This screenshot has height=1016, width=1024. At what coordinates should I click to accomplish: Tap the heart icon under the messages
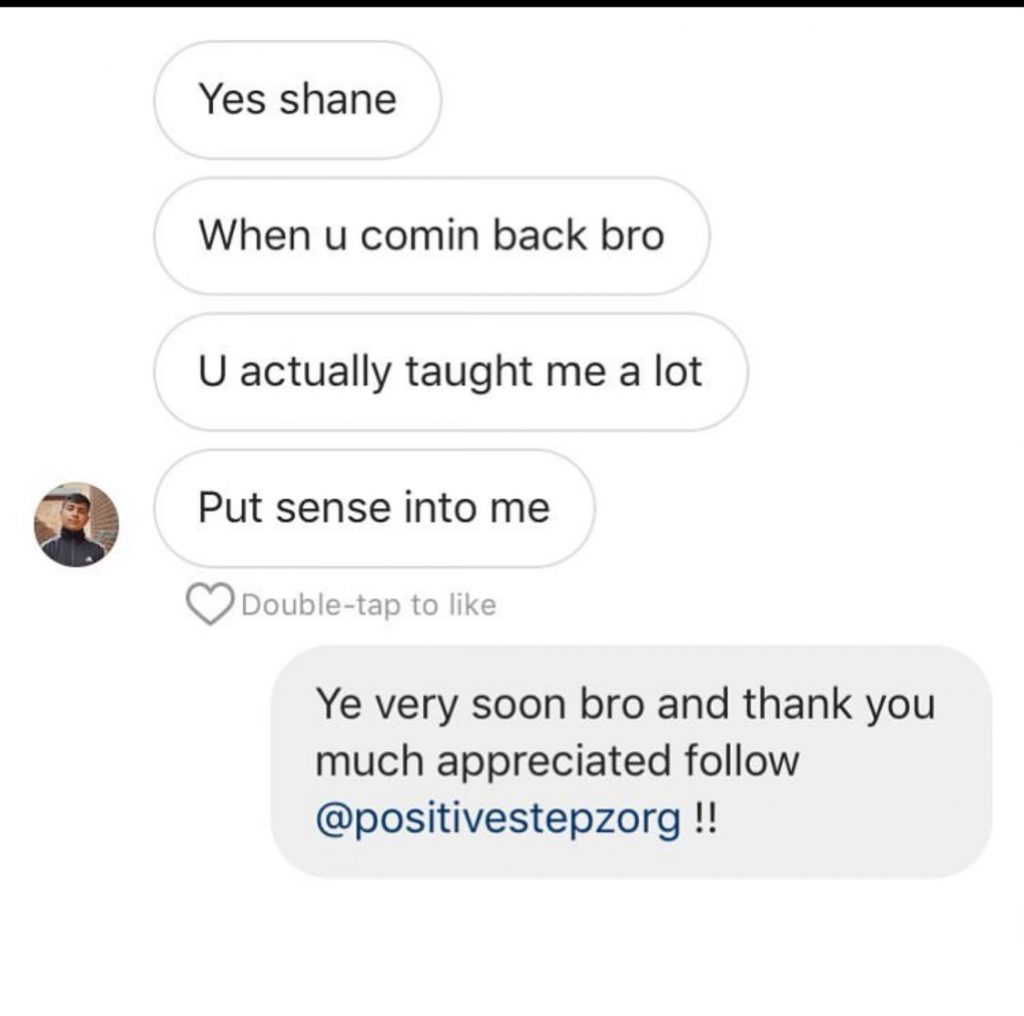coord(209,604)
